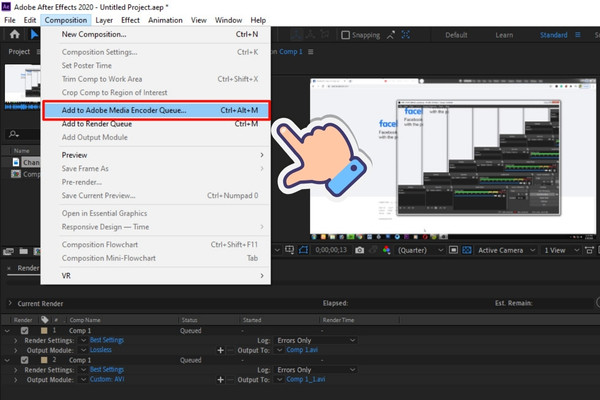Viewport: 600px width, 400px height.
Task: Open Render Settings preset dropdown for item 1
Action: (83, 340)
